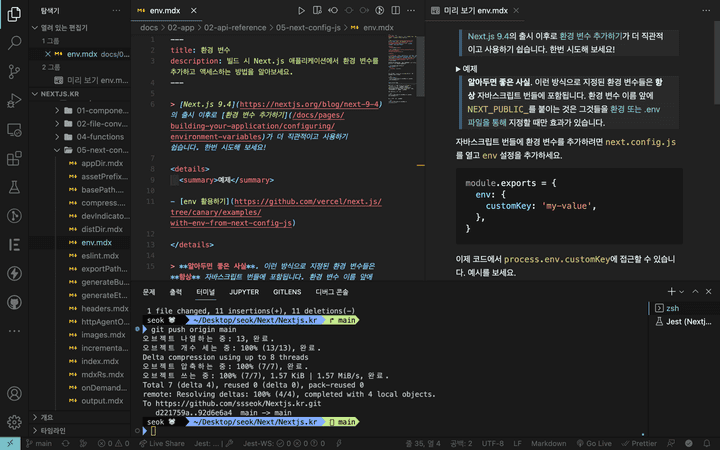The height and width of the screenshot is (450, 720).
Task: Synchronize changes in status bar
Action: point(66,444)
